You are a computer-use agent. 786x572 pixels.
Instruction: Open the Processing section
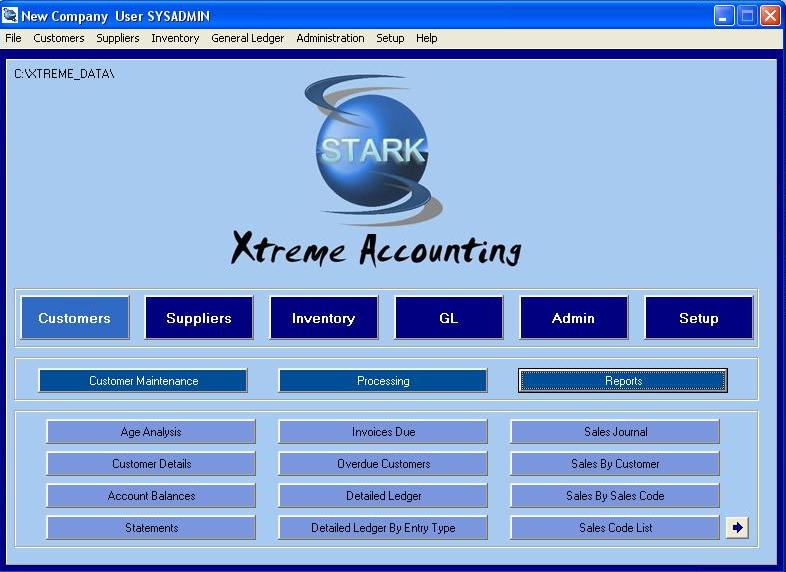click(x=383, y=380)
